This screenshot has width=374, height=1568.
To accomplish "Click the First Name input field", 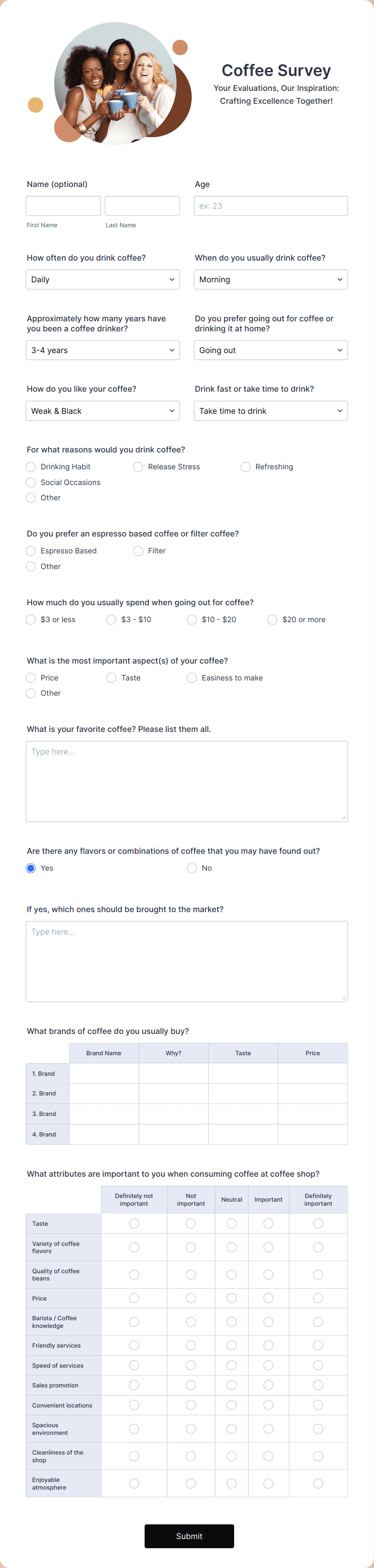I will click(63, 205).
